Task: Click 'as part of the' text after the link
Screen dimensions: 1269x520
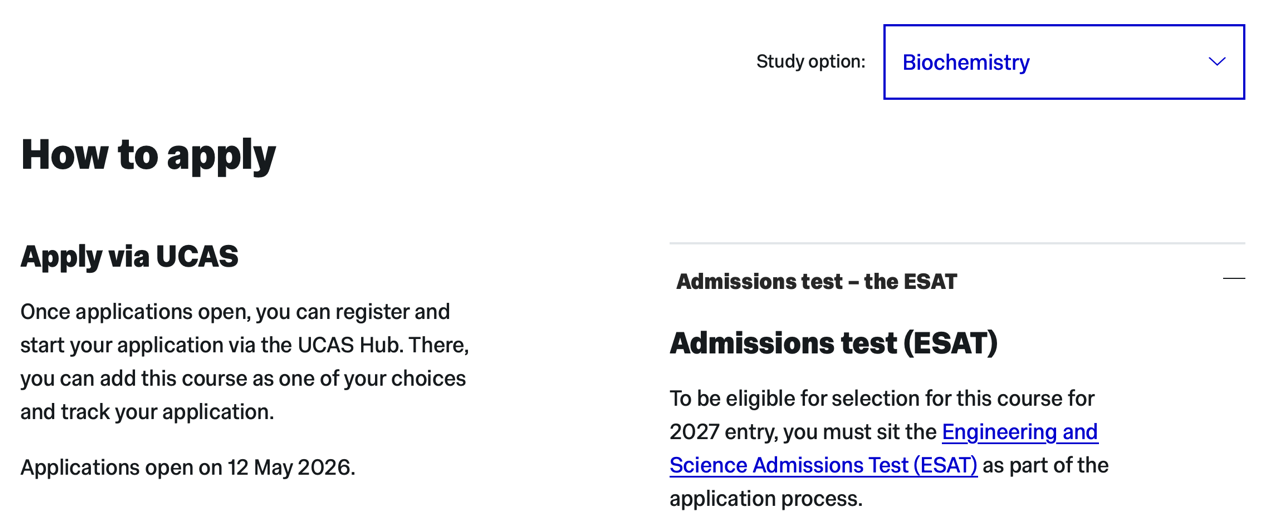Action: point(1045,465)
